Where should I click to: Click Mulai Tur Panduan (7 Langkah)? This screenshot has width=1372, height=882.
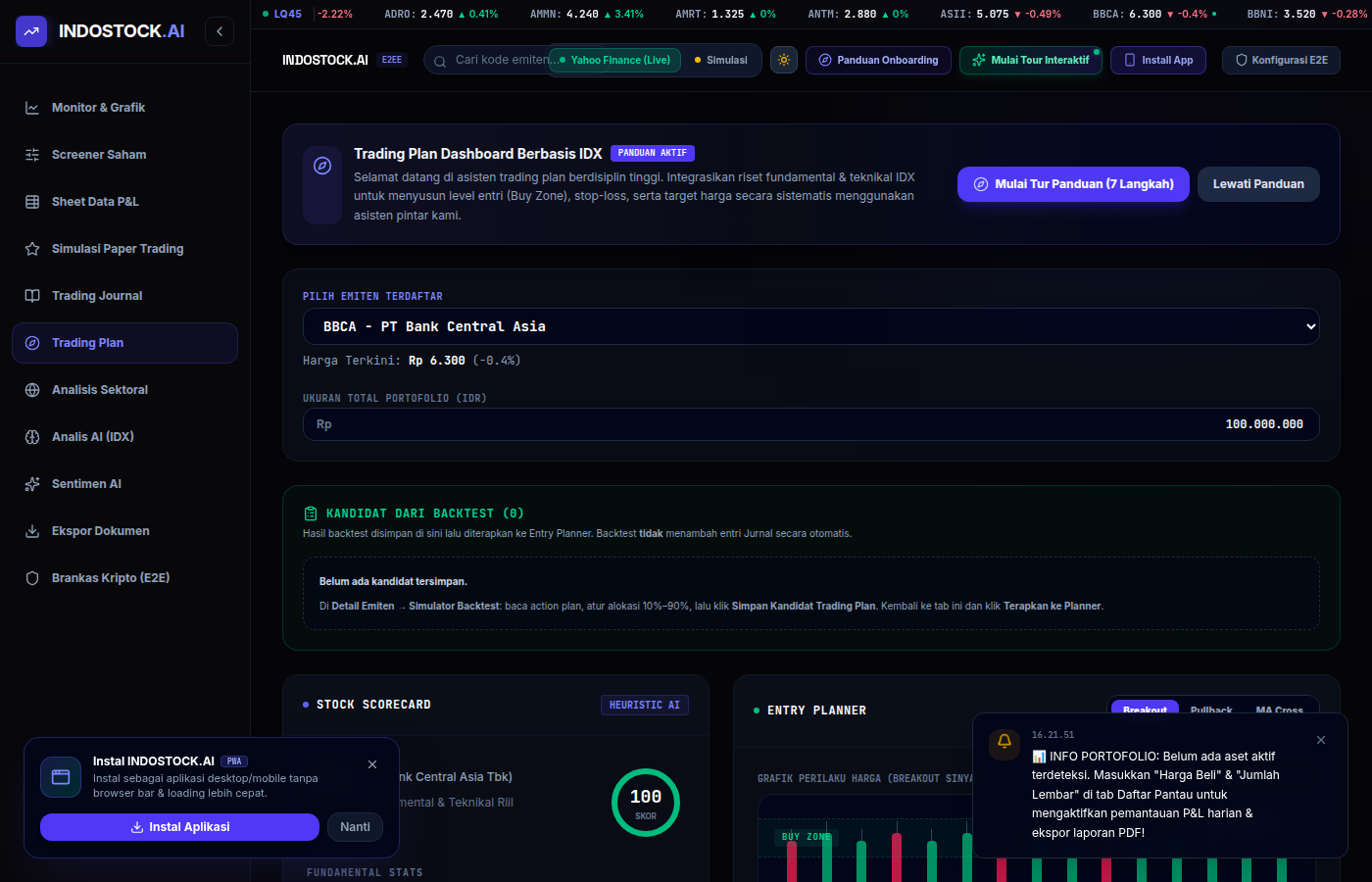pos(1073,184)
